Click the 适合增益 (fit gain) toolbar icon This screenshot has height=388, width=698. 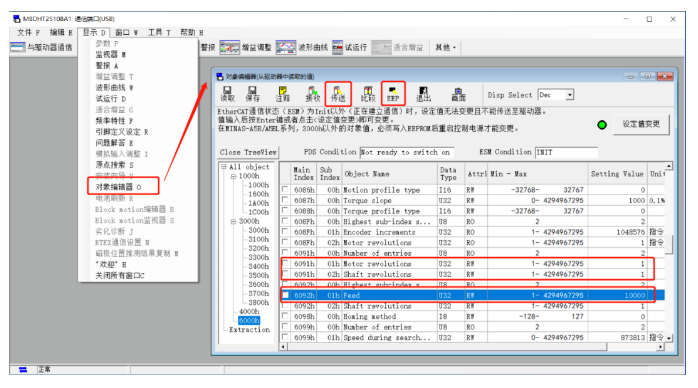click(397, 47)
